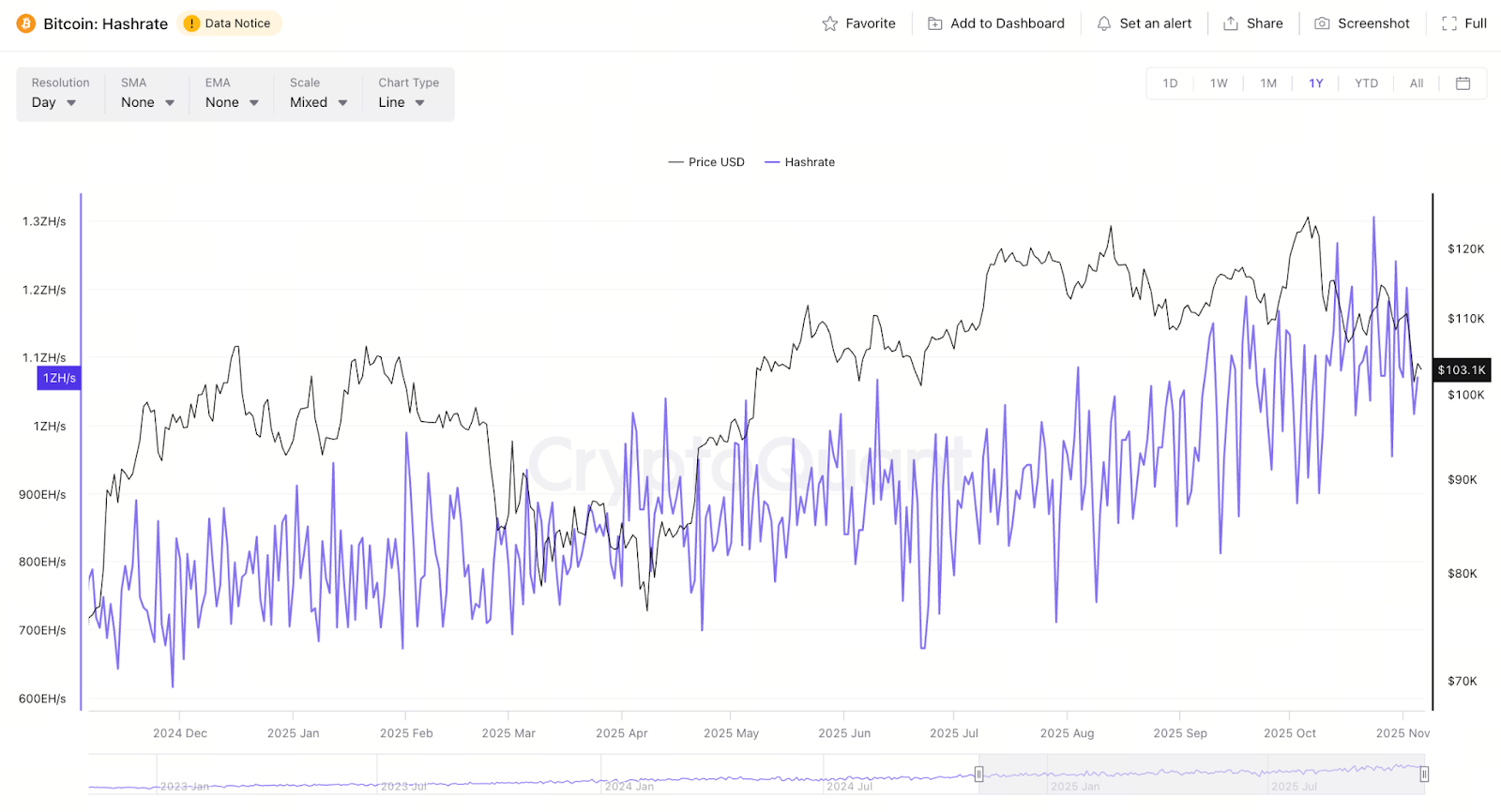Open the Chart Type Line dropdown
This screenshot has width=1501, height=812.
click(x=402, y=102)
